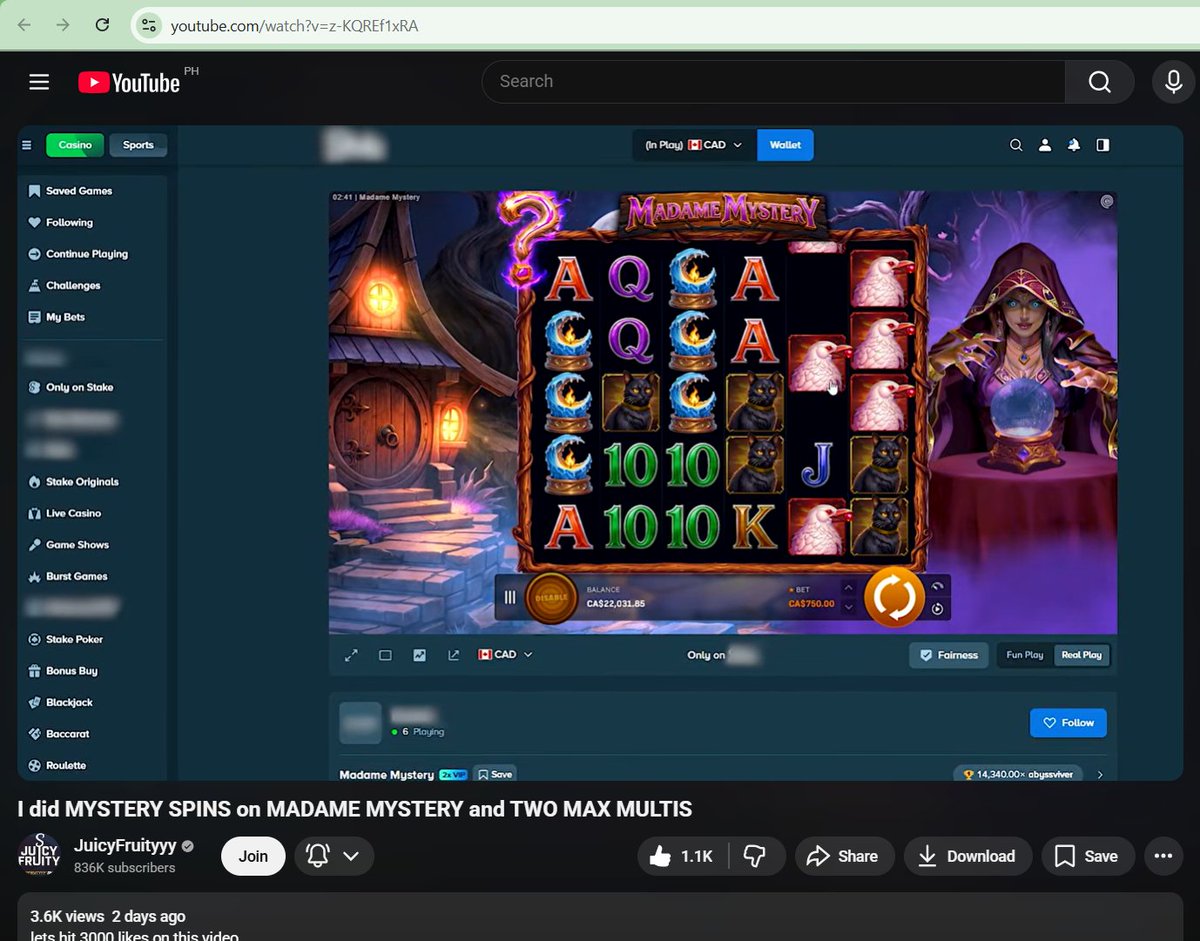Image resolution: width=1200 pixels, height=941 pixels.
Task: Switch to Real Play mode
Action: (1081, 655)
